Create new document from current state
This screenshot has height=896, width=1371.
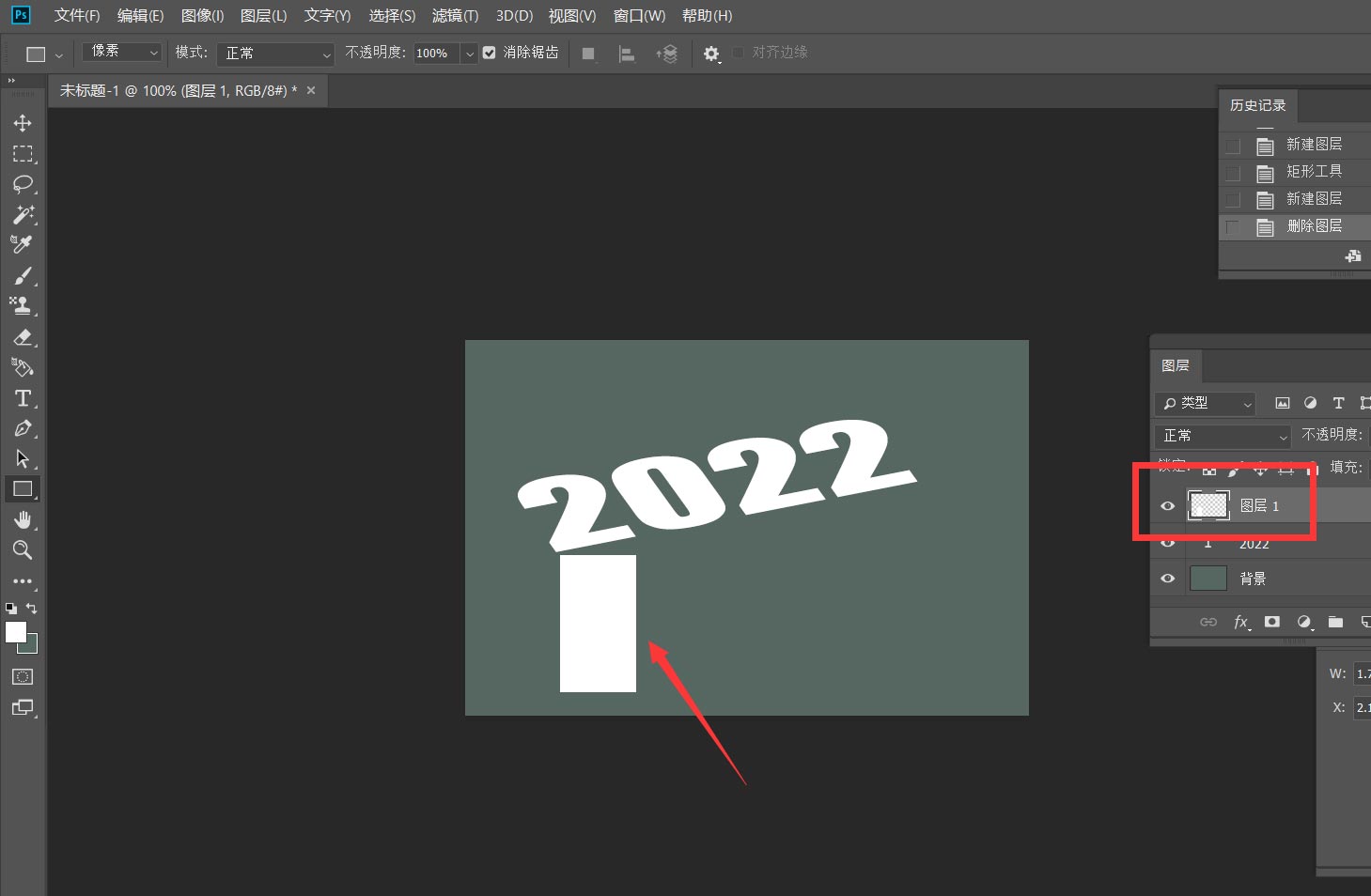pos(1353,255)
